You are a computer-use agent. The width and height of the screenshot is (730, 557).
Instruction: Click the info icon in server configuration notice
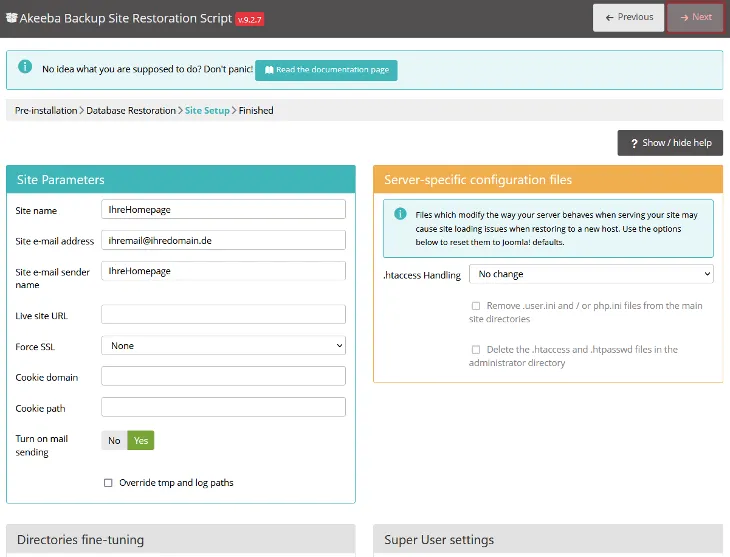click(400, 214)
